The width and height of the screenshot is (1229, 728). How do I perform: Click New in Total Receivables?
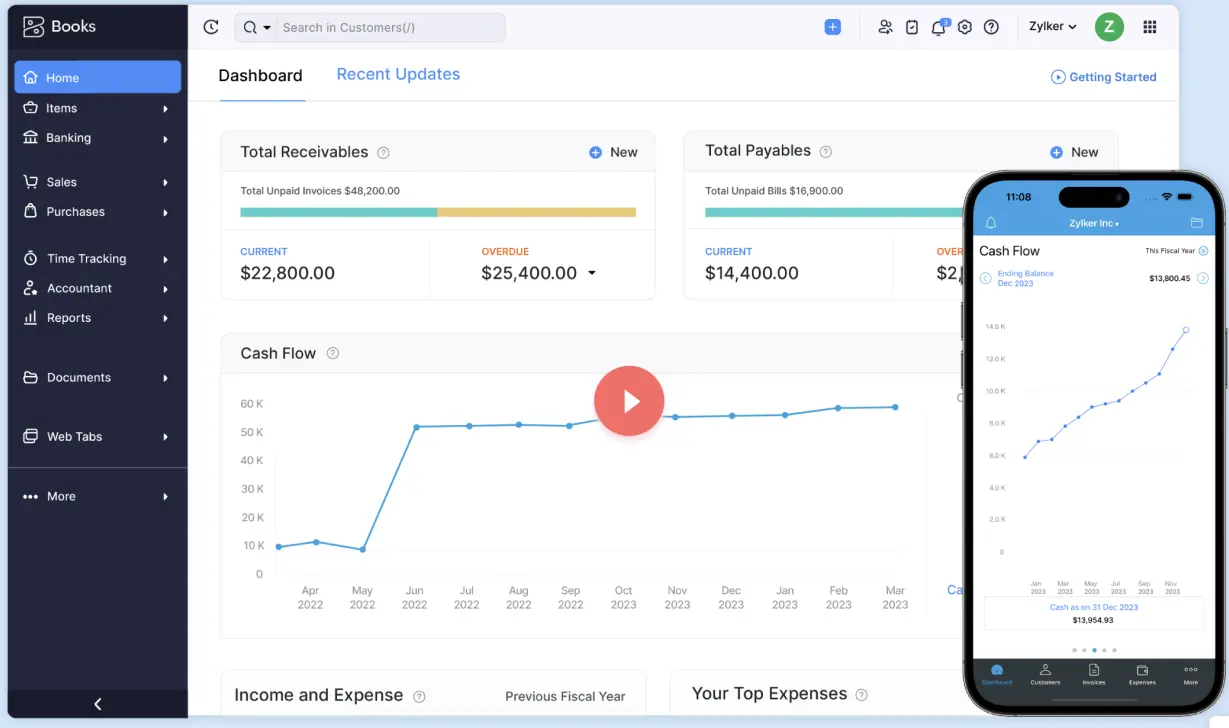613,152
